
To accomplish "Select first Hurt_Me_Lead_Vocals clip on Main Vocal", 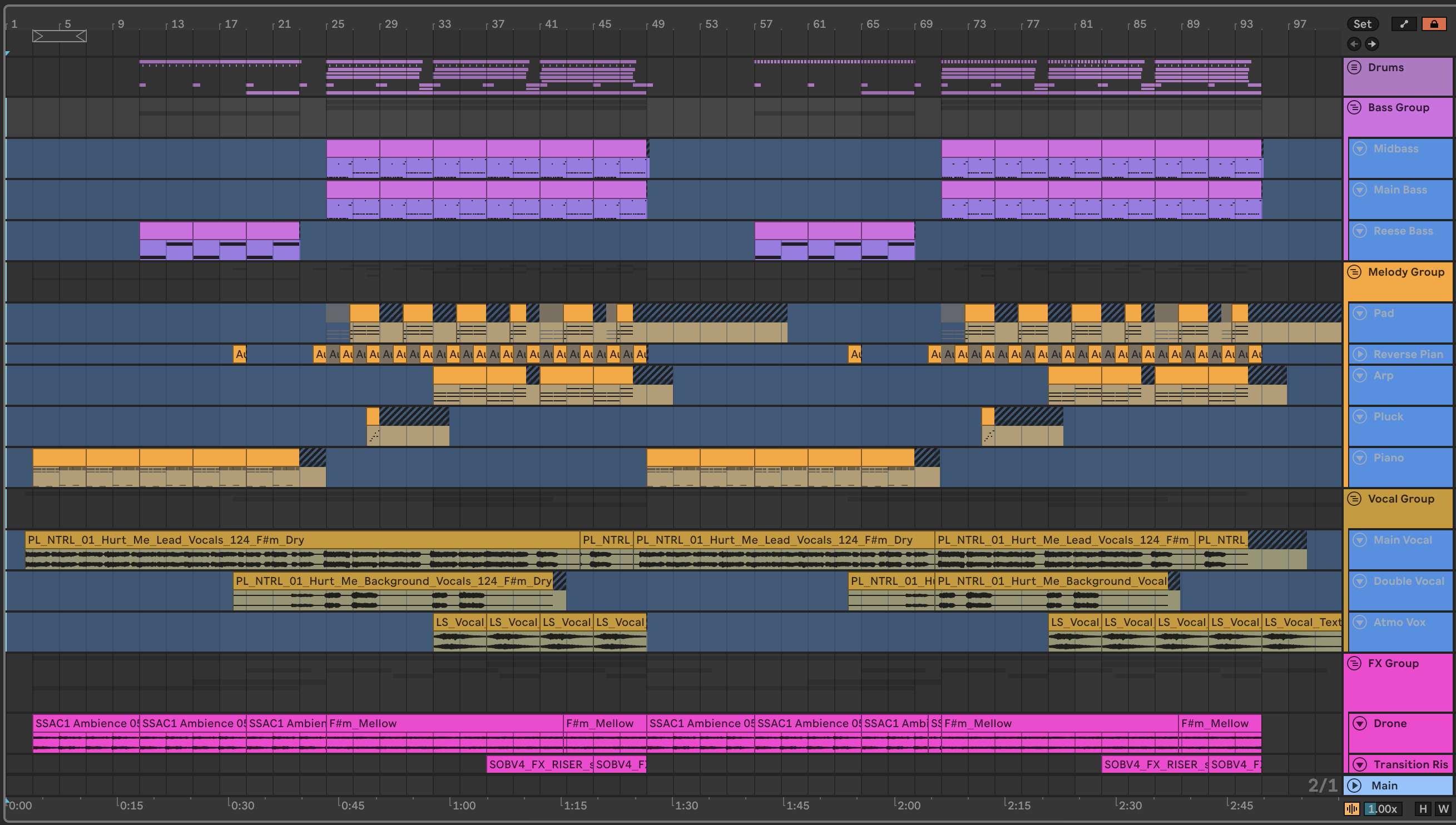I will (x=303, y=550).
